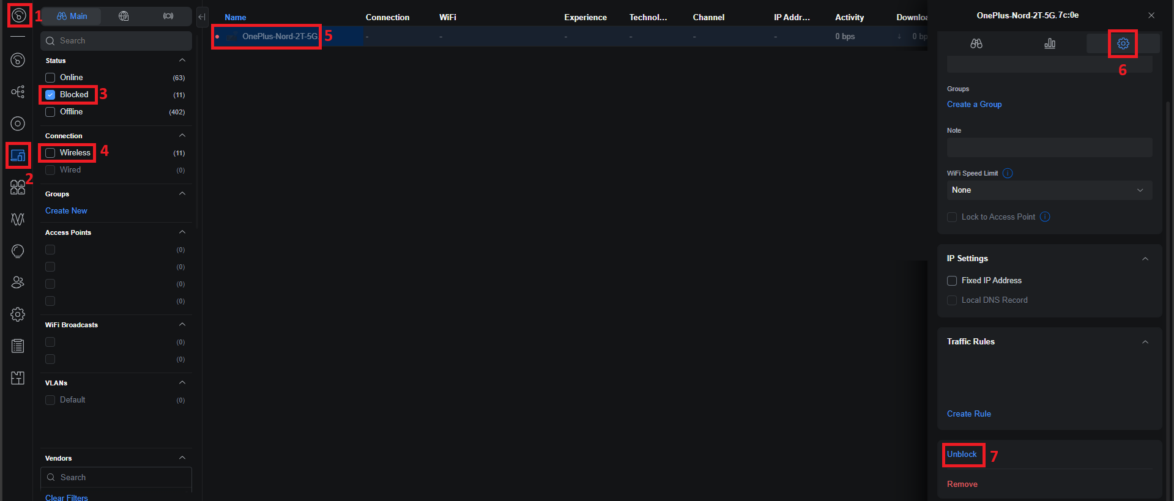Enable the Wireless connection filter
Viewport: 1174px width, 501px height.
pos(50,153)
